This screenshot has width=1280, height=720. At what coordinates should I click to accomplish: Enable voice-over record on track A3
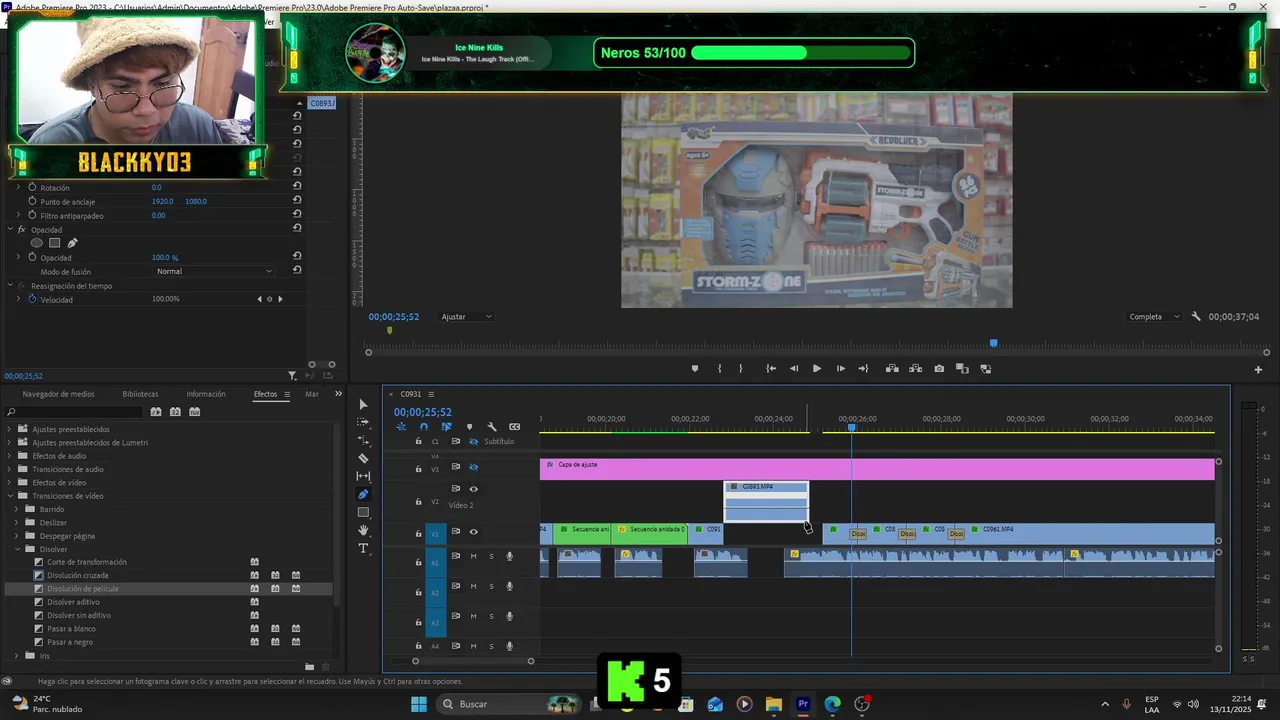[509, 617]
